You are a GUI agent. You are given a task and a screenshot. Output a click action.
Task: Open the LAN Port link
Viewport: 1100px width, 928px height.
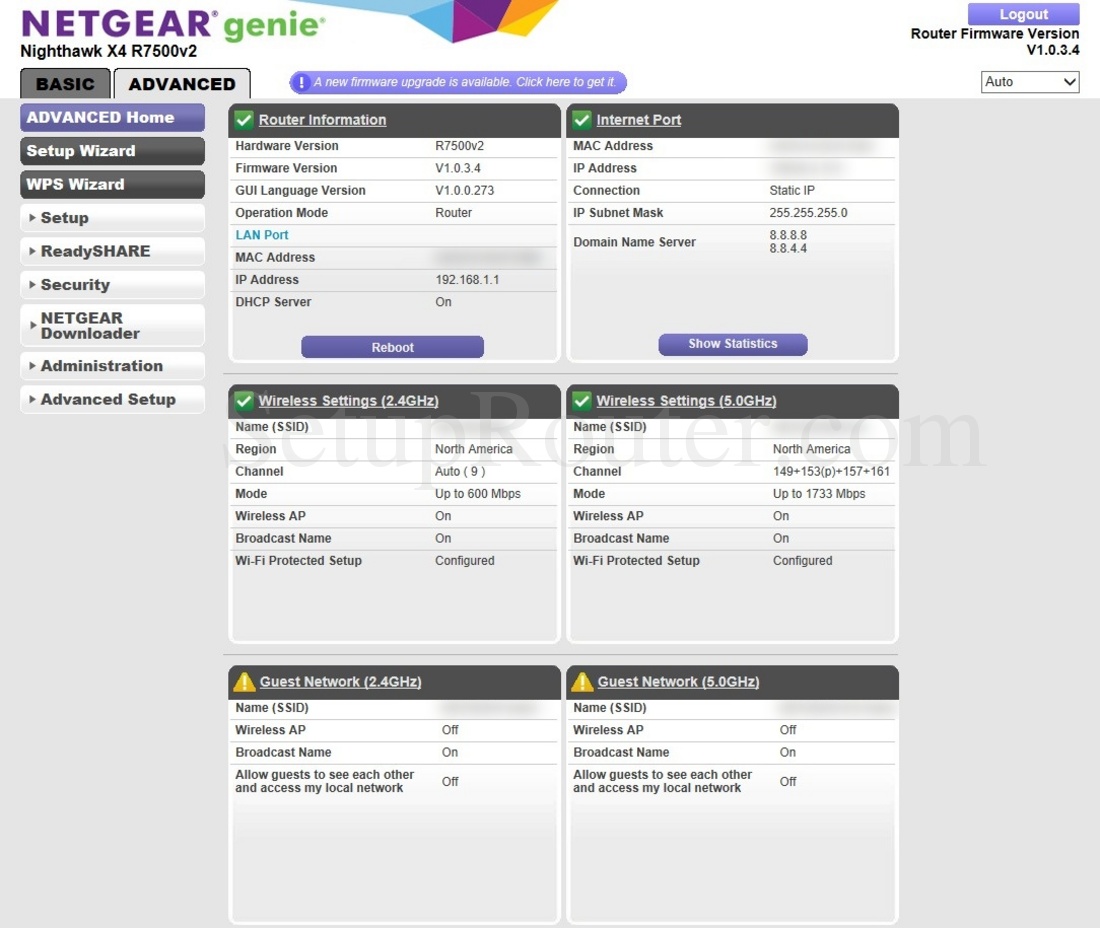click(261, 234)
